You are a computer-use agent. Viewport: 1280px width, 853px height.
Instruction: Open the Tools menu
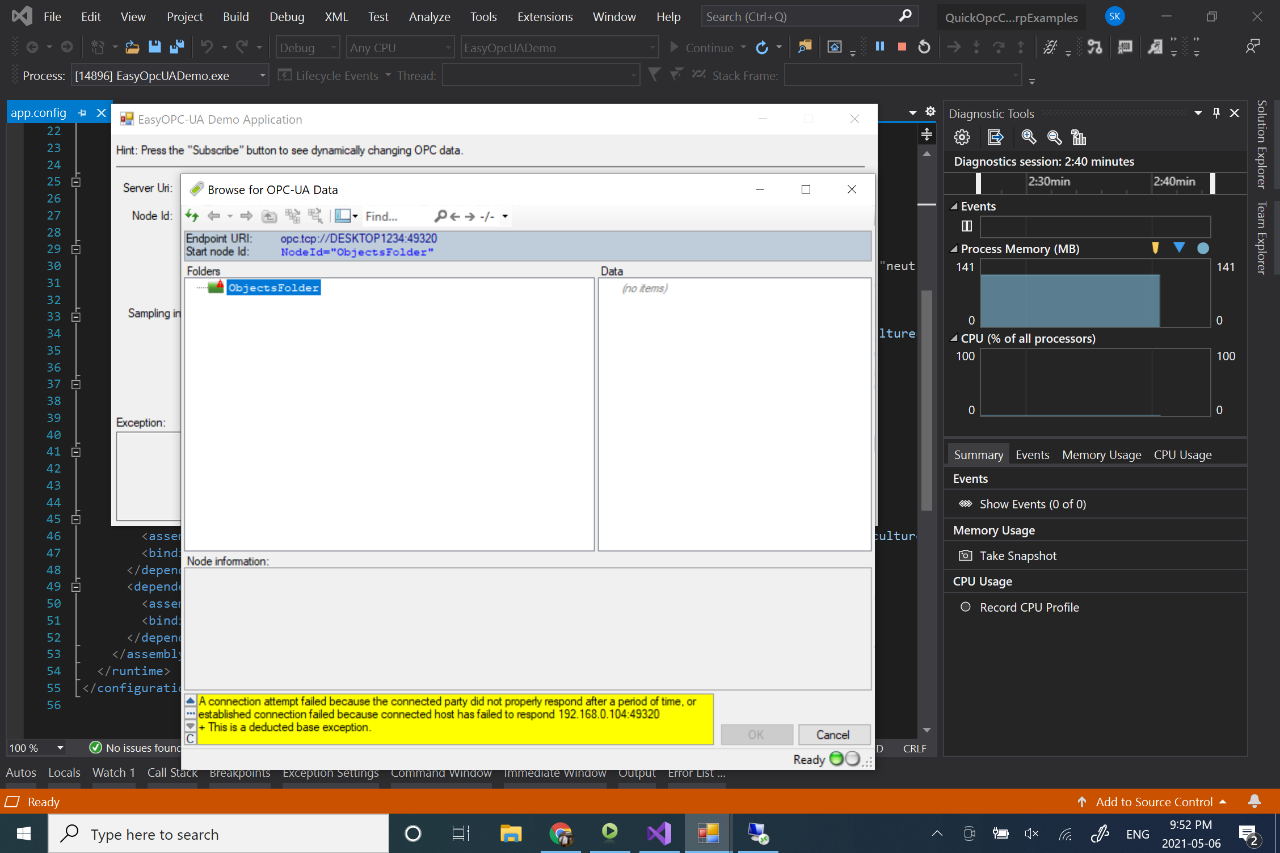click(x=483, y=17)
